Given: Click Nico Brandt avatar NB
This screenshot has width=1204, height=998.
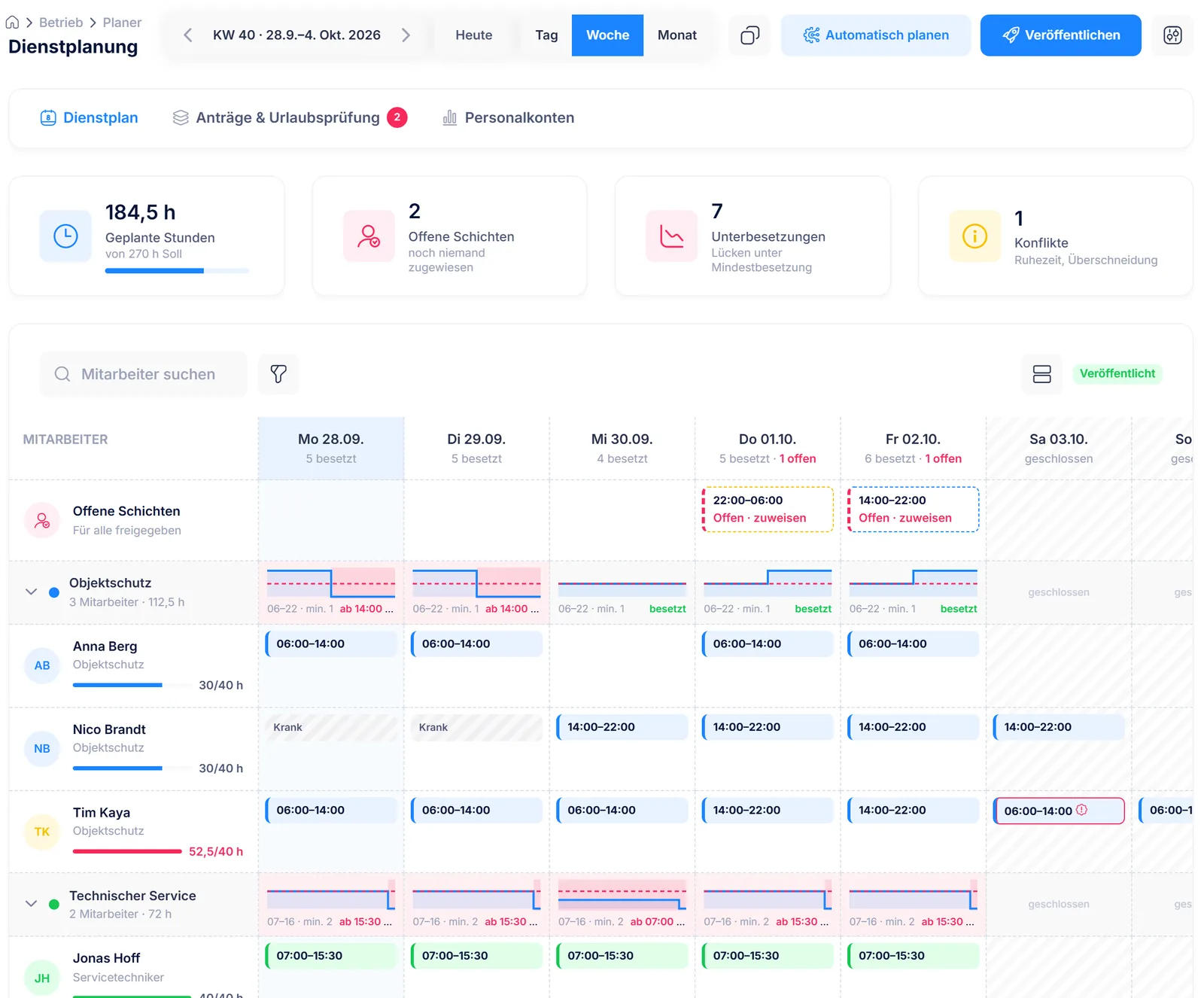Looking at the screenshot, I should [42, 749].
